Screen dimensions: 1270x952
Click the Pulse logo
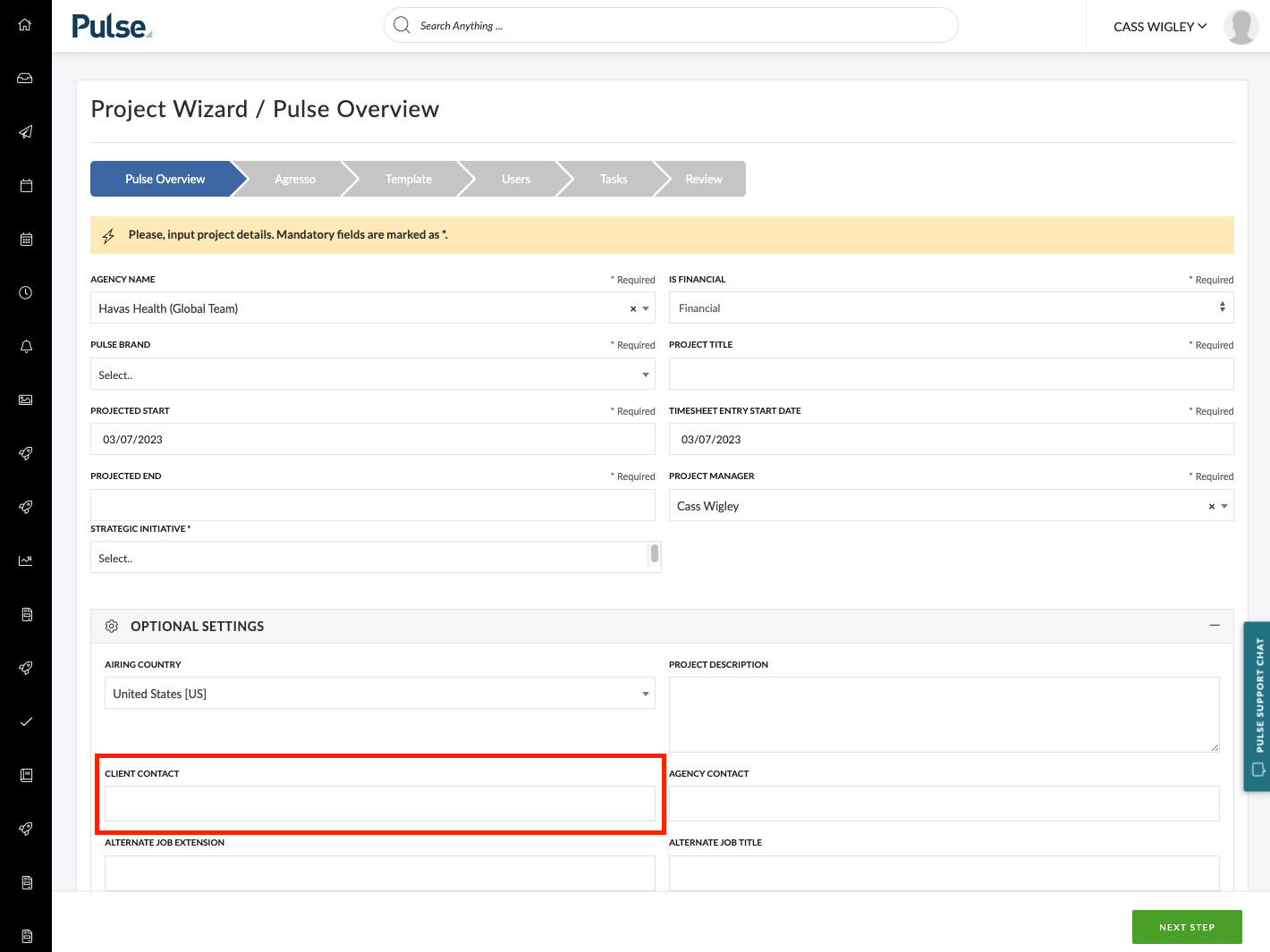coord(112,27)
